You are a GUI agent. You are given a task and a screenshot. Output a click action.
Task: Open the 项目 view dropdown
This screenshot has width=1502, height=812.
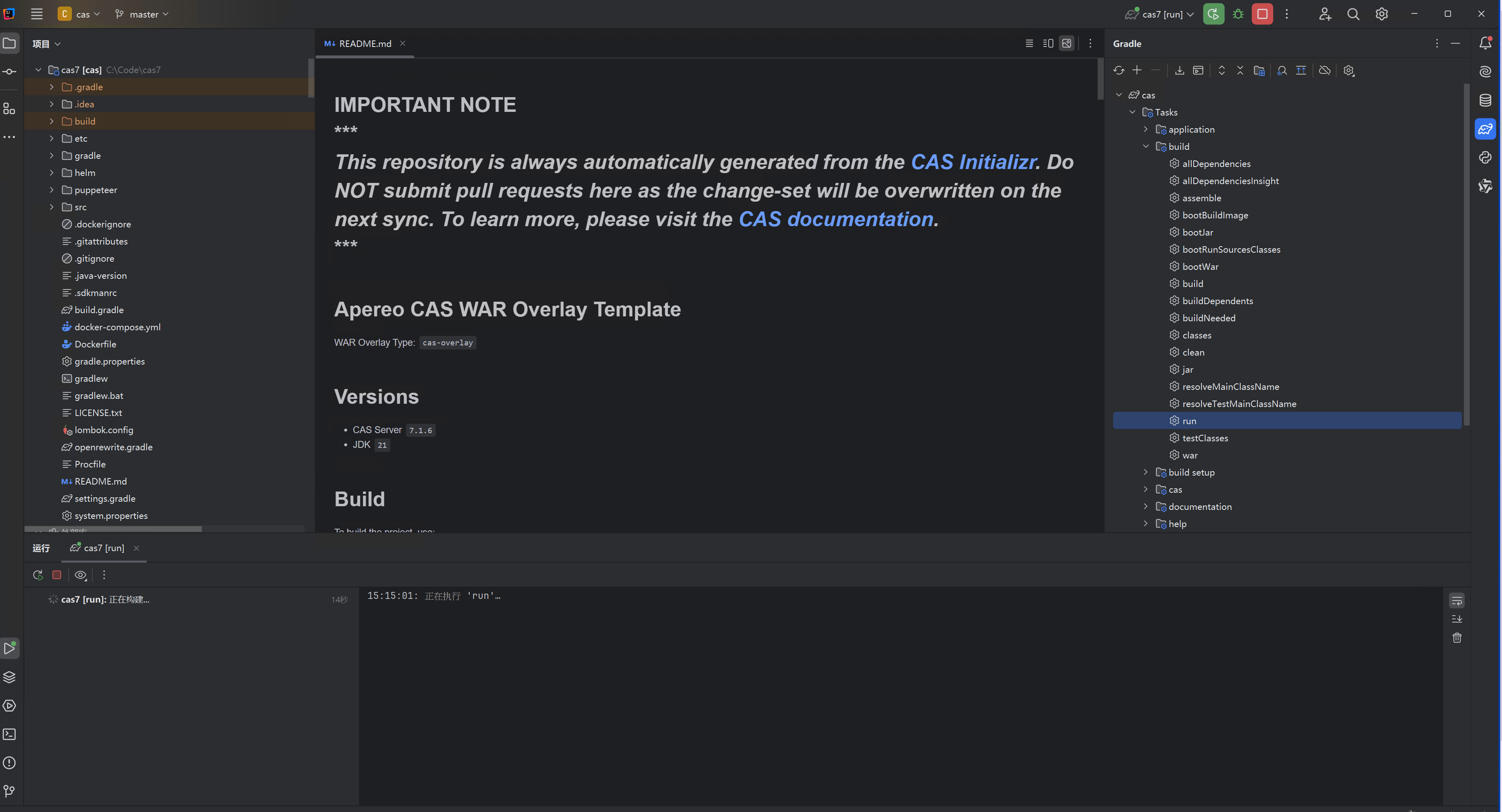(47, 44)
